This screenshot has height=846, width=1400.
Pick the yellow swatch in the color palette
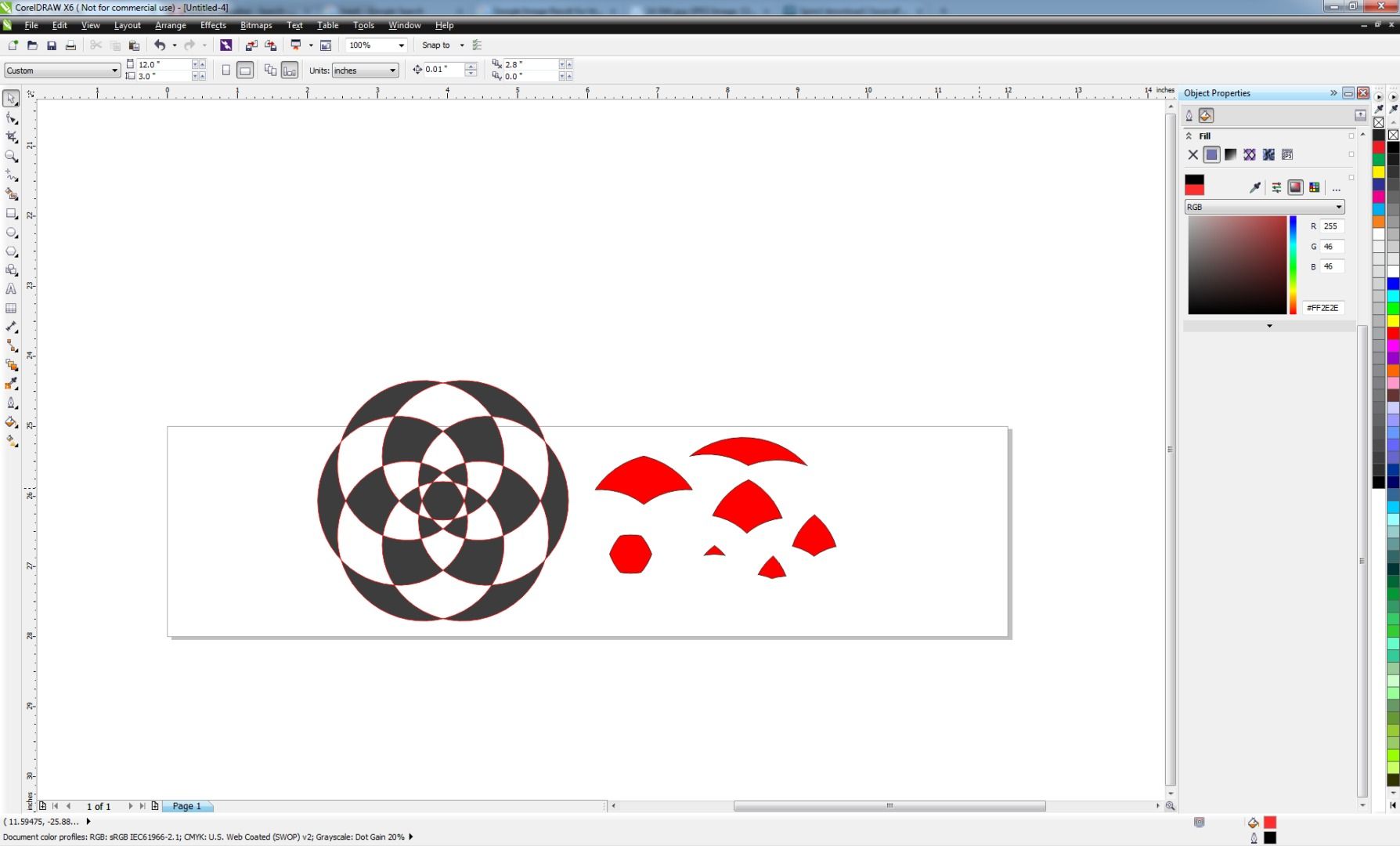(x=1378, y=172)
